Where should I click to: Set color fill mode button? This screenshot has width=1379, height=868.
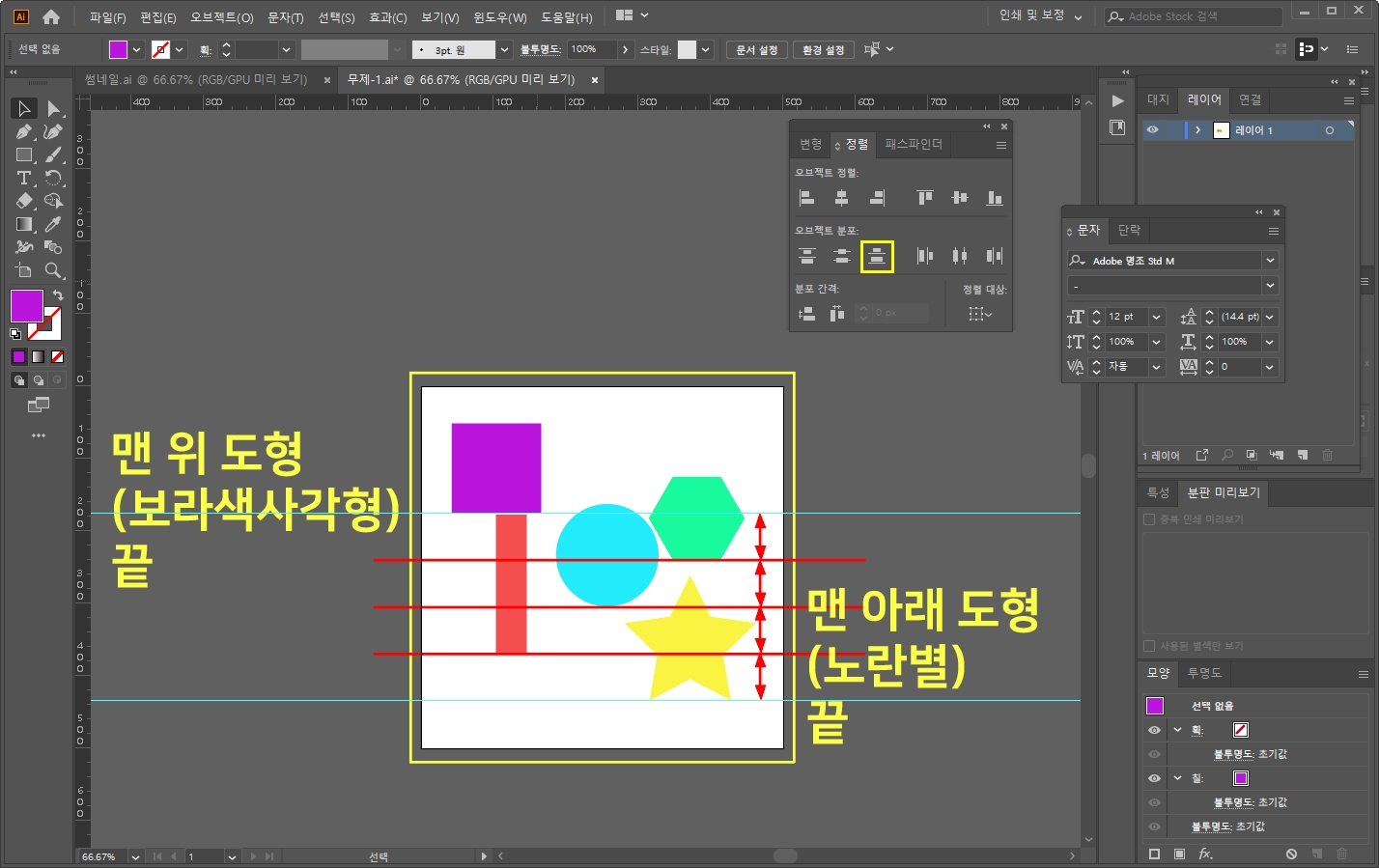(x=18, y=357)
